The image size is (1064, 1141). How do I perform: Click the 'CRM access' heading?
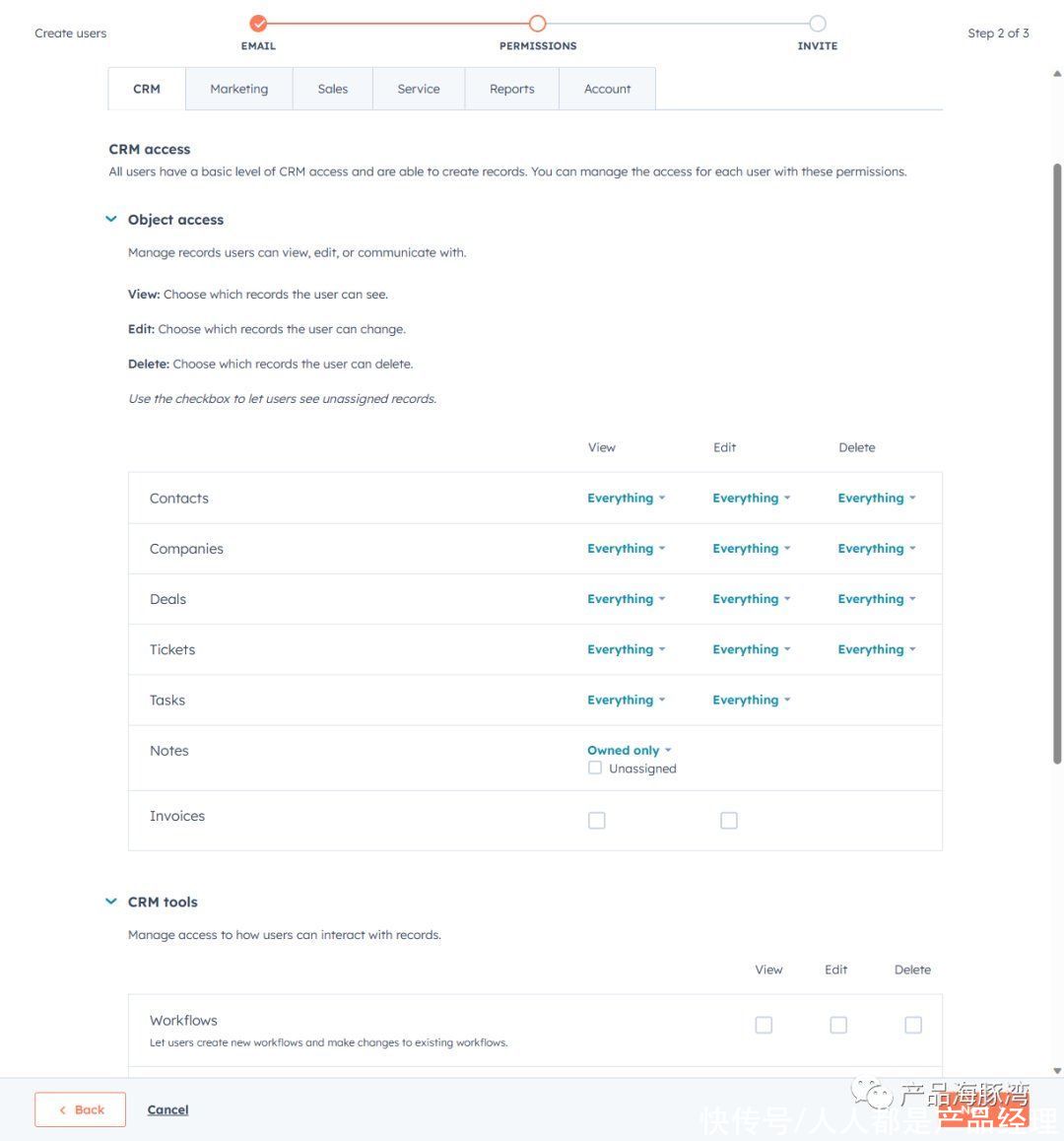[x=149, y=149]
